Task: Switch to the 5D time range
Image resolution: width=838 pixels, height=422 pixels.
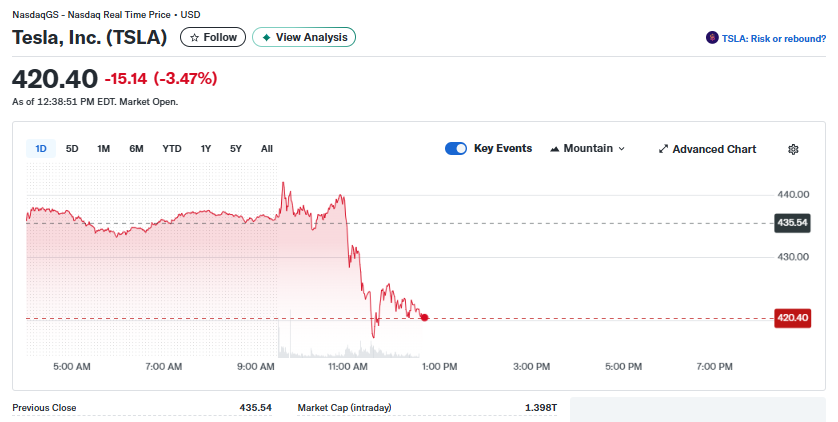Action: 72,149
